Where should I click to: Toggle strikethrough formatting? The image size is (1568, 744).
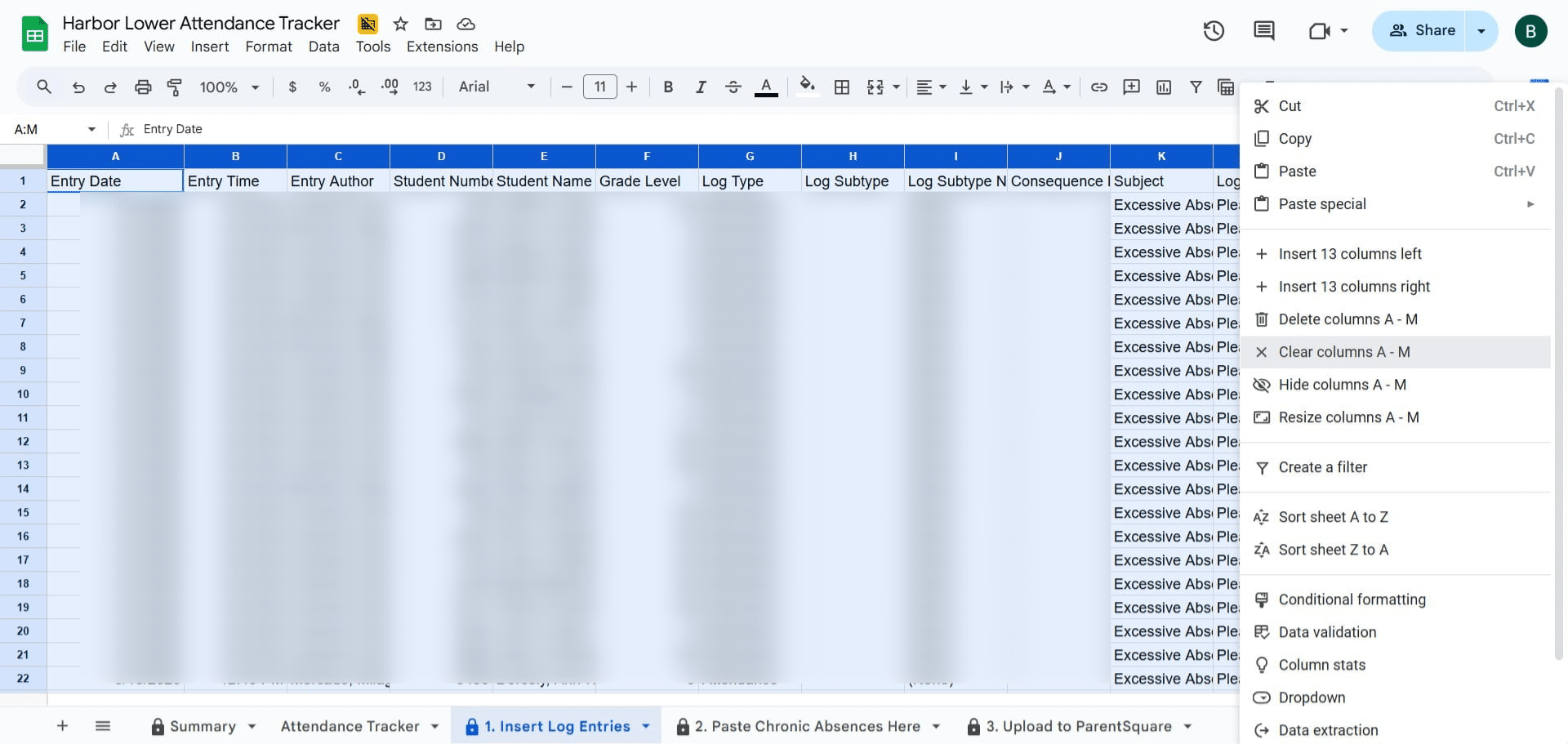click(733, 87)
